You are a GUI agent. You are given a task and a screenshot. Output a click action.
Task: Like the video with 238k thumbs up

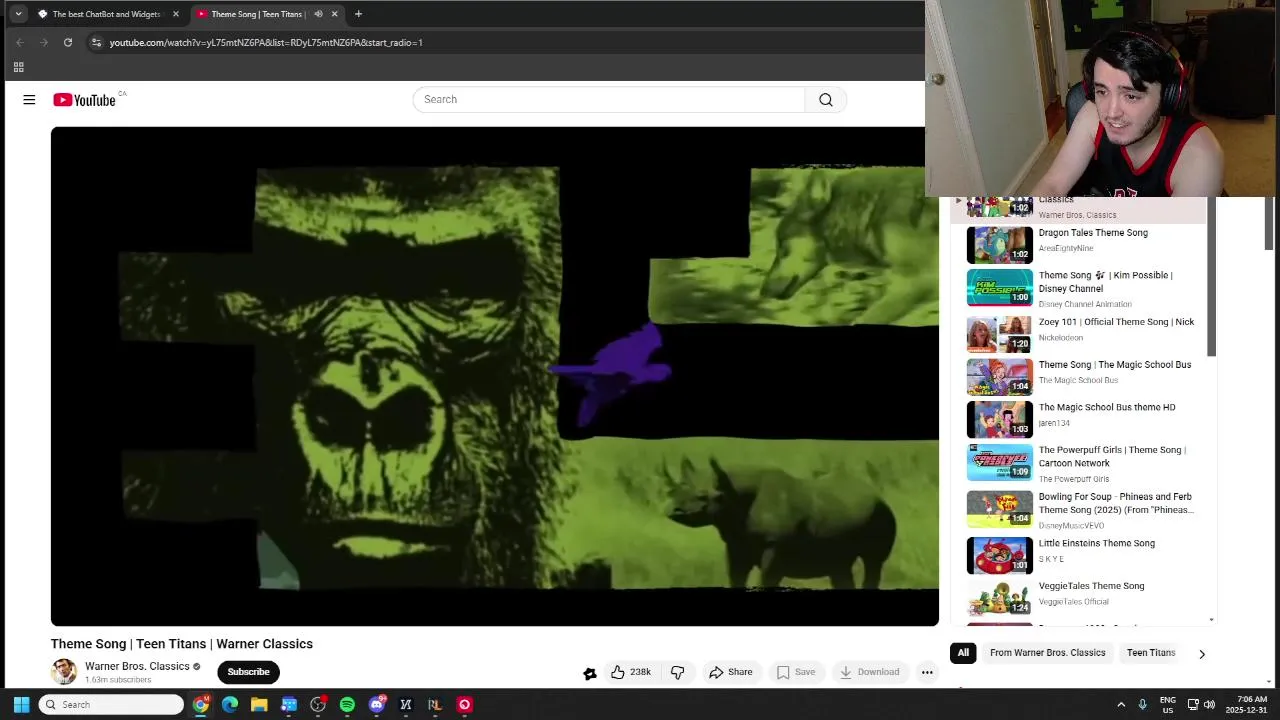click(631, 672)
